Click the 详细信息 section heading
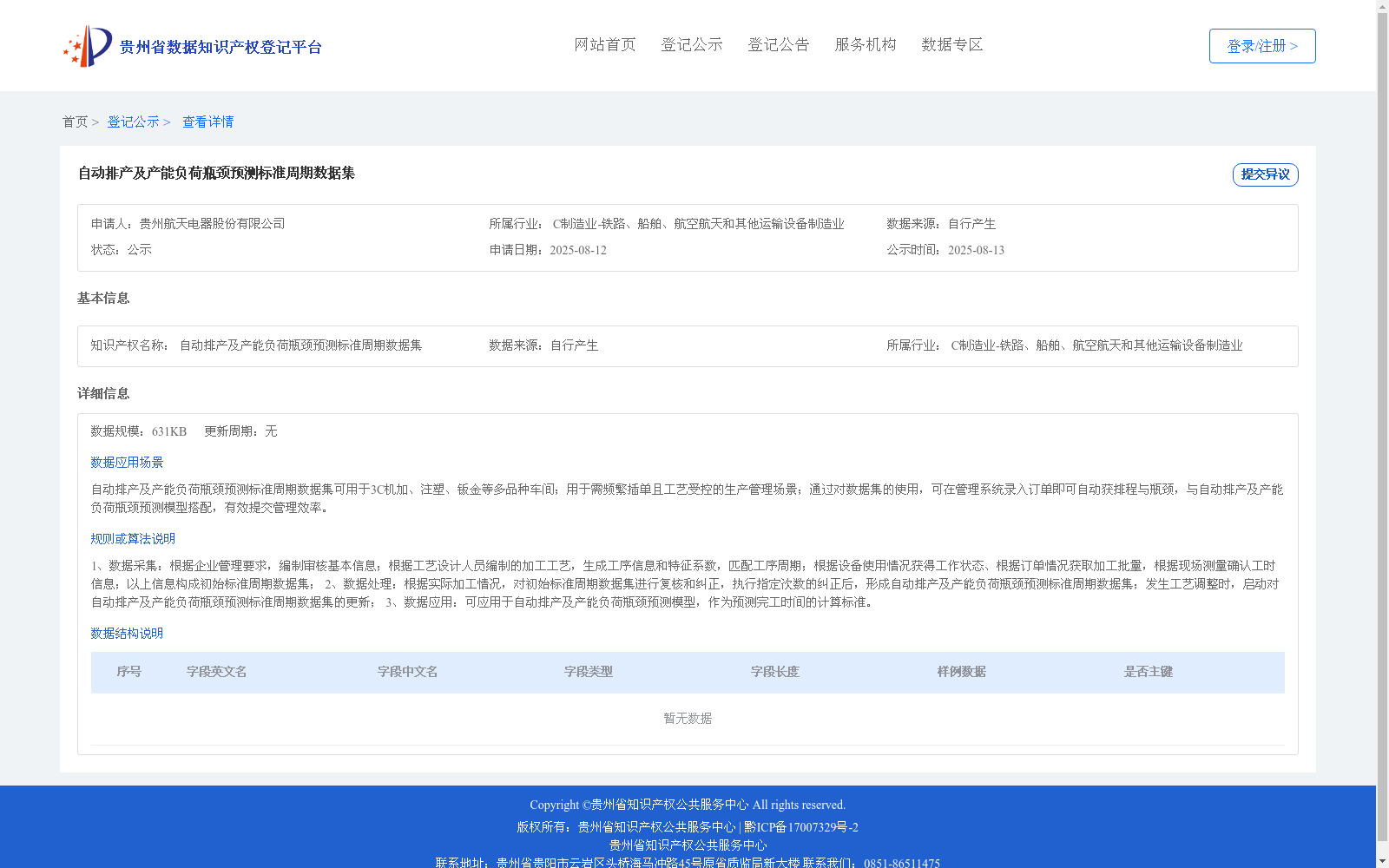This screenshot has height=868, width=1389. point(103,394)
